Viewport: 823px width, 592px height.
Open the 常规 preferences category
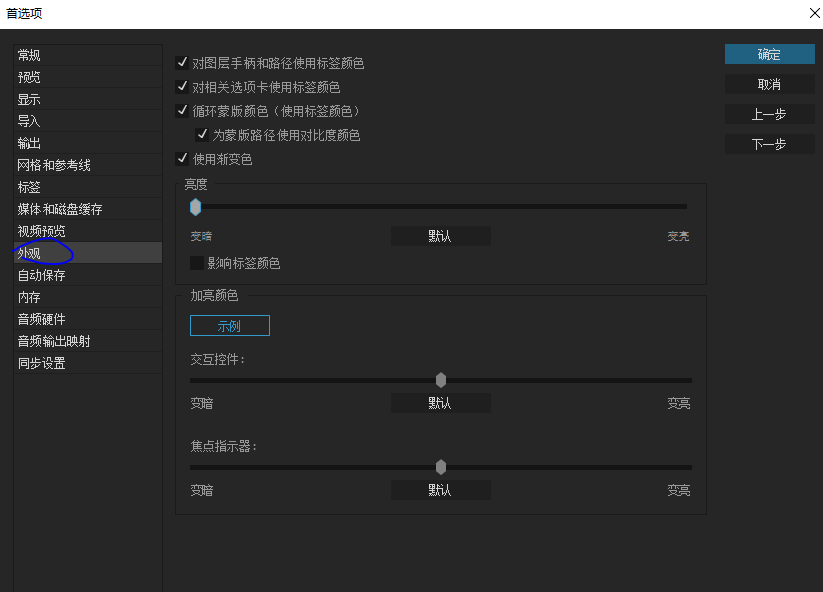click(x=88, y=55)
